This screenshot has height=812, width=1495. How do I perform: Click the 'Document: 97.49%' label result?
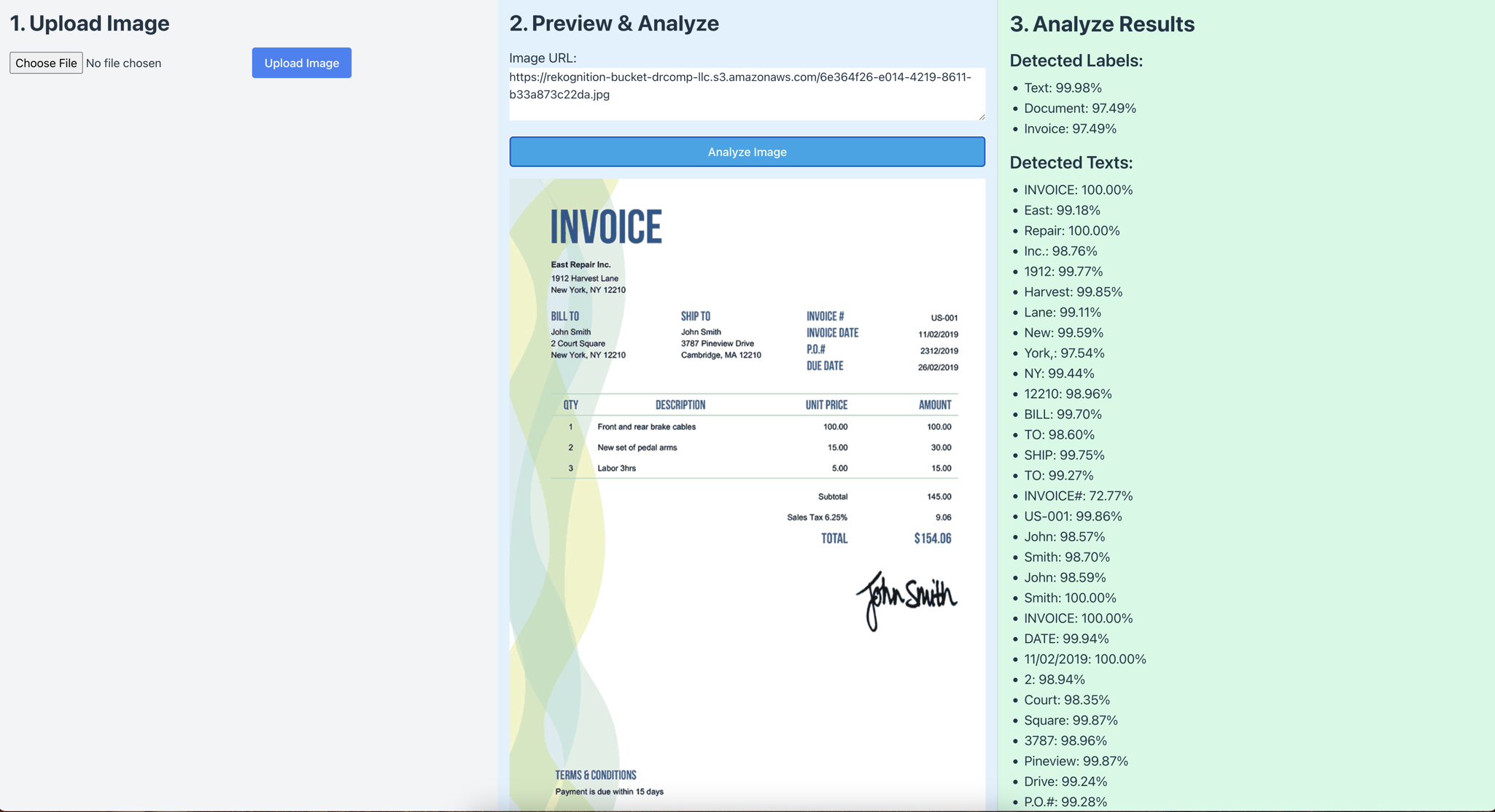click(x=1079, y=108)
